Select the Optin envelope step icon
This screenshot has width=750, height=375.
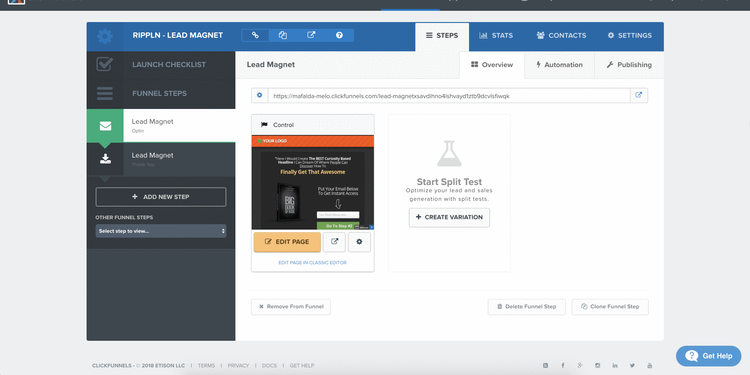tap(105, 126)
